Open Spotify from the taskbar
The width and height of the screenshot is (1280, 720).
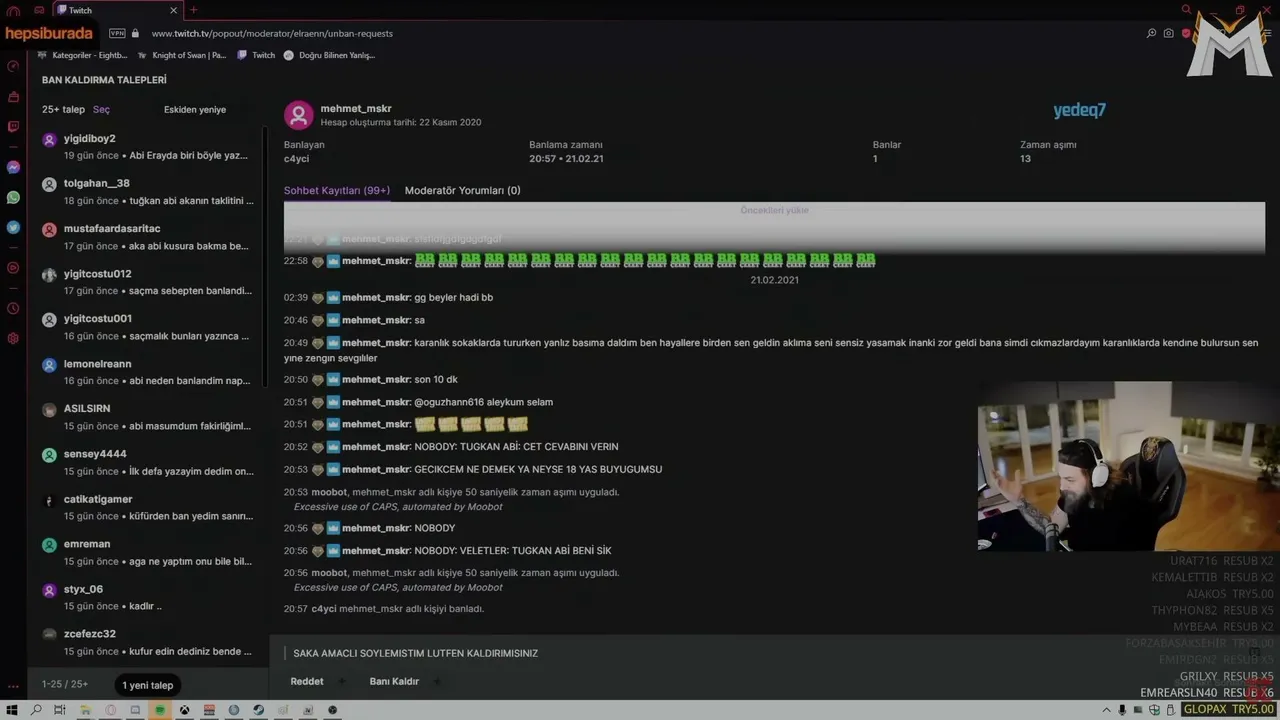coord(159,710)
